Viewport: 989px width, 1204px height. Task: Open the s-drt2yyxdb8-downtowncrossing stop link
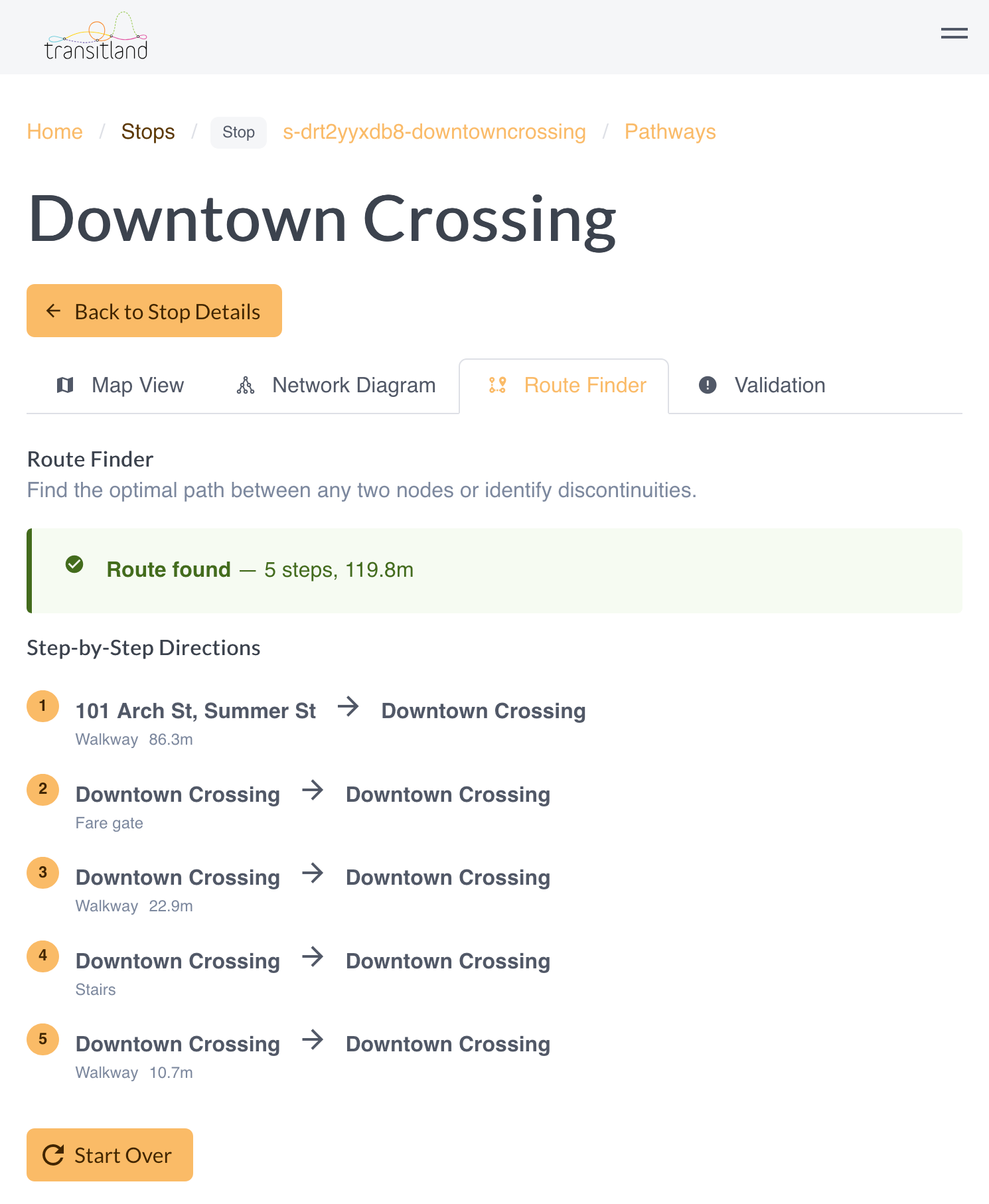pos(433,131)
